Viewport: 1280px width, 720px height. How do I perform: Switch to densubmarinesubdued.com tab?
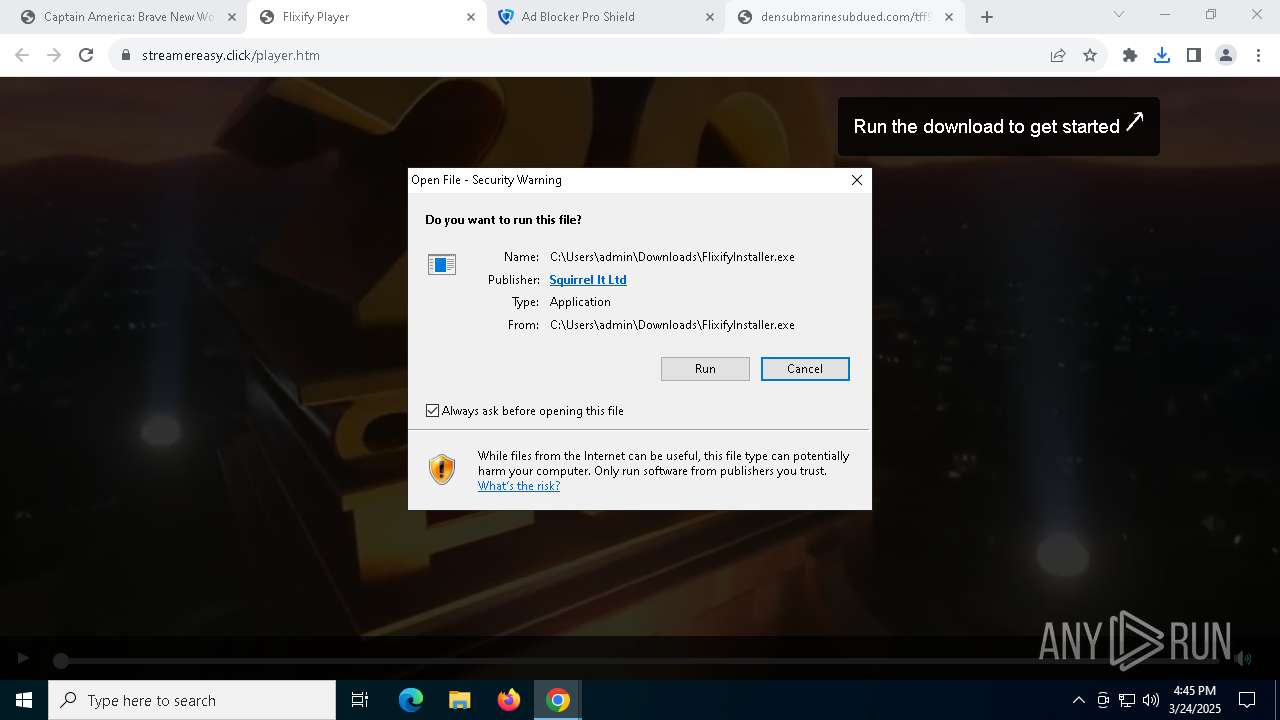tap(845, 17)
